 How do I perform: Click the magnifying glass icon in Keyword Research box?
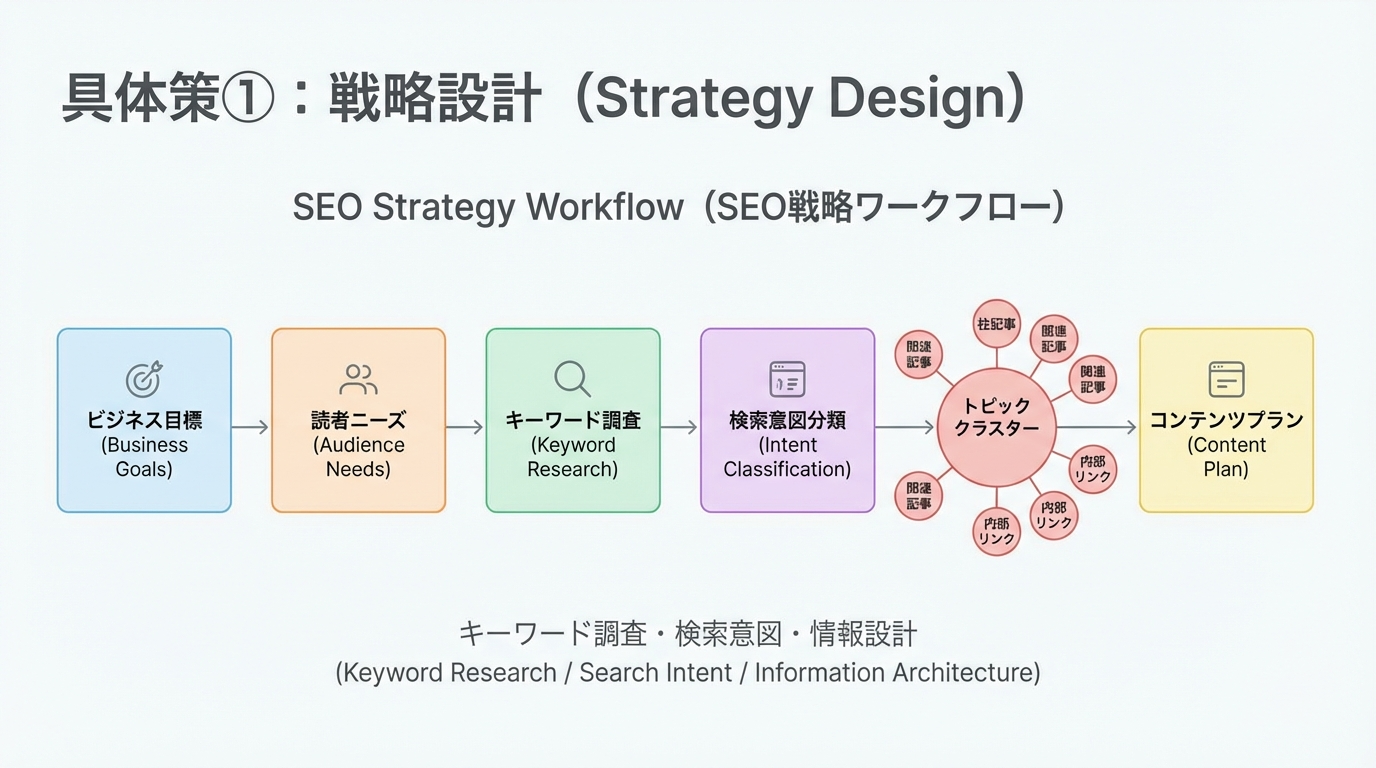(x=572, y=378)
